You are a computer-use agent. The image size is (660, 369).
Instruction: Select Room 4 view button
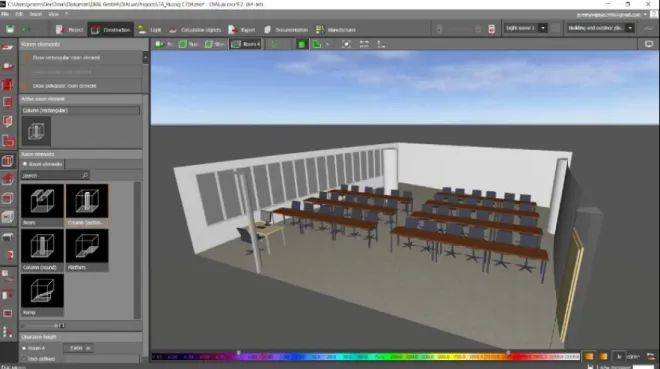(x=246, y=44)
